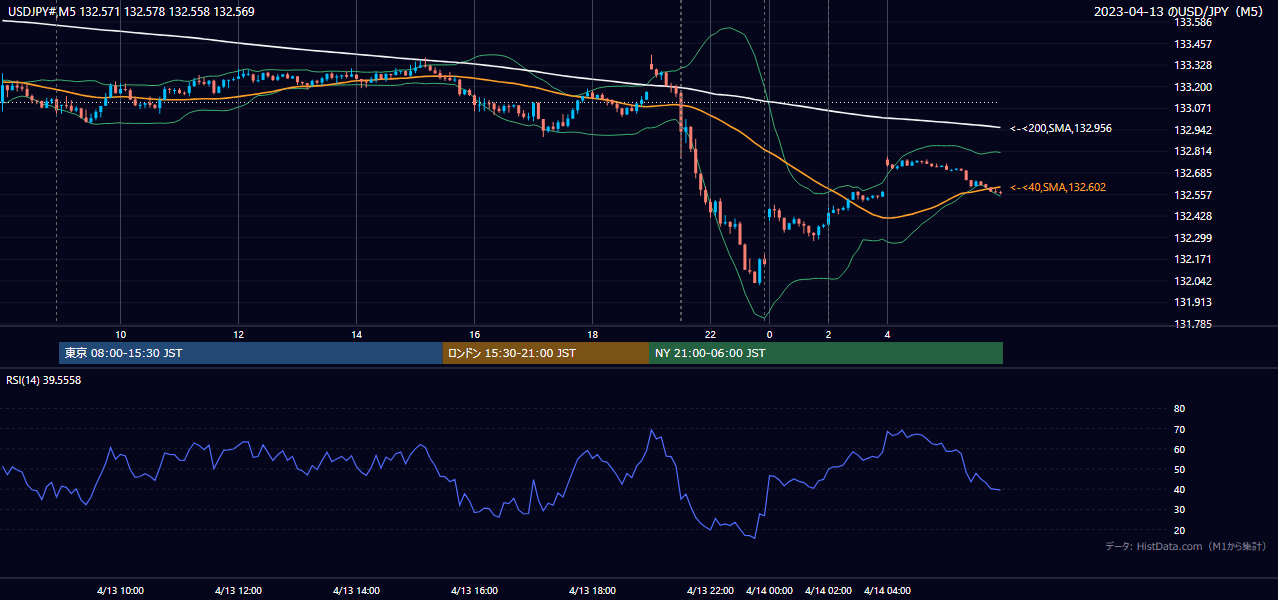Click hour tick 14 under the price chart
This screenshot has width=1278, height=600.
(356, 334)
